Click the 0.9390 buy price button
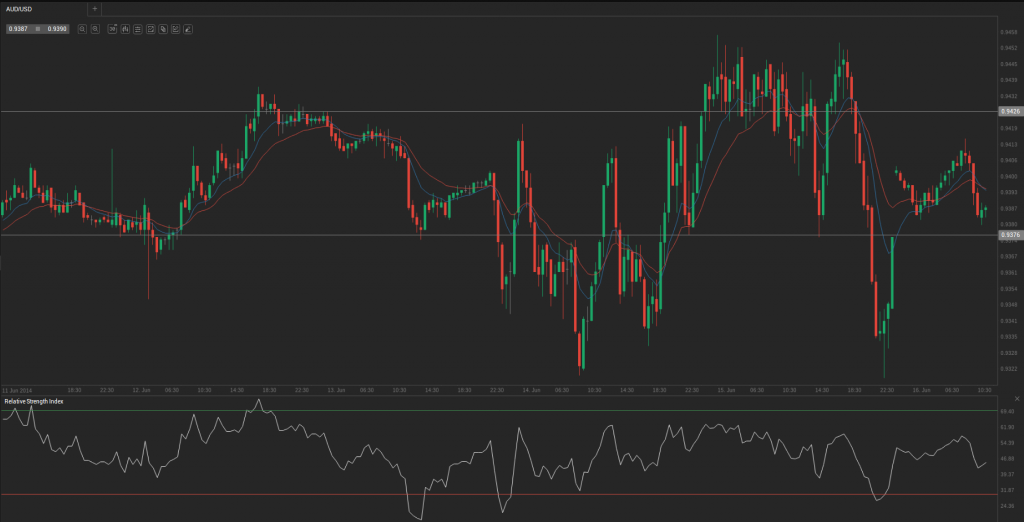 (x=56, y=29)
